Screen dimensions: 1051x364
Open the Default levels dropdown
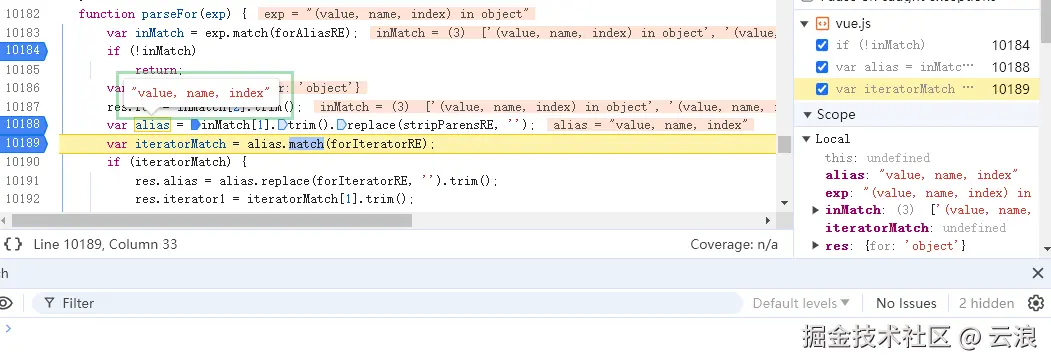(x=801, y=303)
